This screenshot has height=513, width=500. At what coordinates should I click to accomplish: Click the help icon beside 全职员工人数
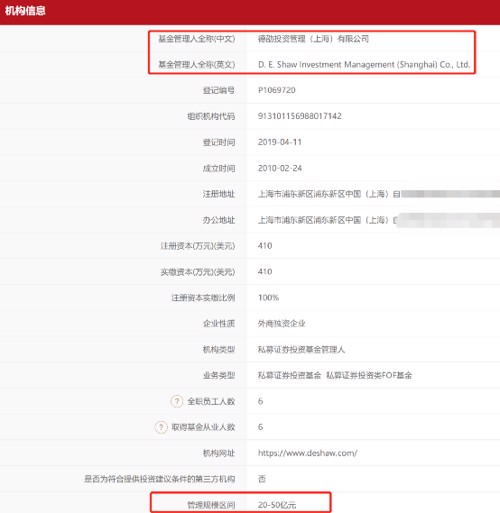[x=177, y=401]
